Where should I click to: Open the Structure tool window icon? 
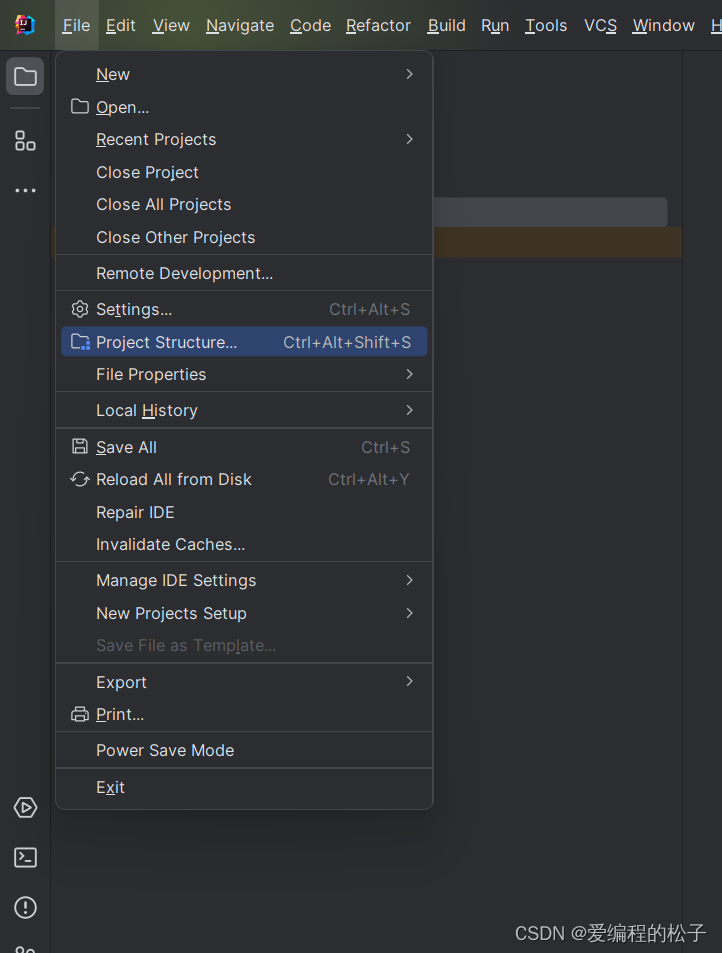25,141
